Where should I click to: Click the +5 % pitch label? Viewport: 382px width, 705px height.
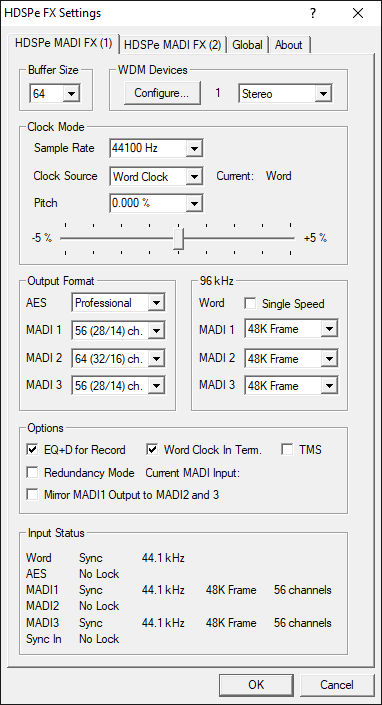coord(315,238)
